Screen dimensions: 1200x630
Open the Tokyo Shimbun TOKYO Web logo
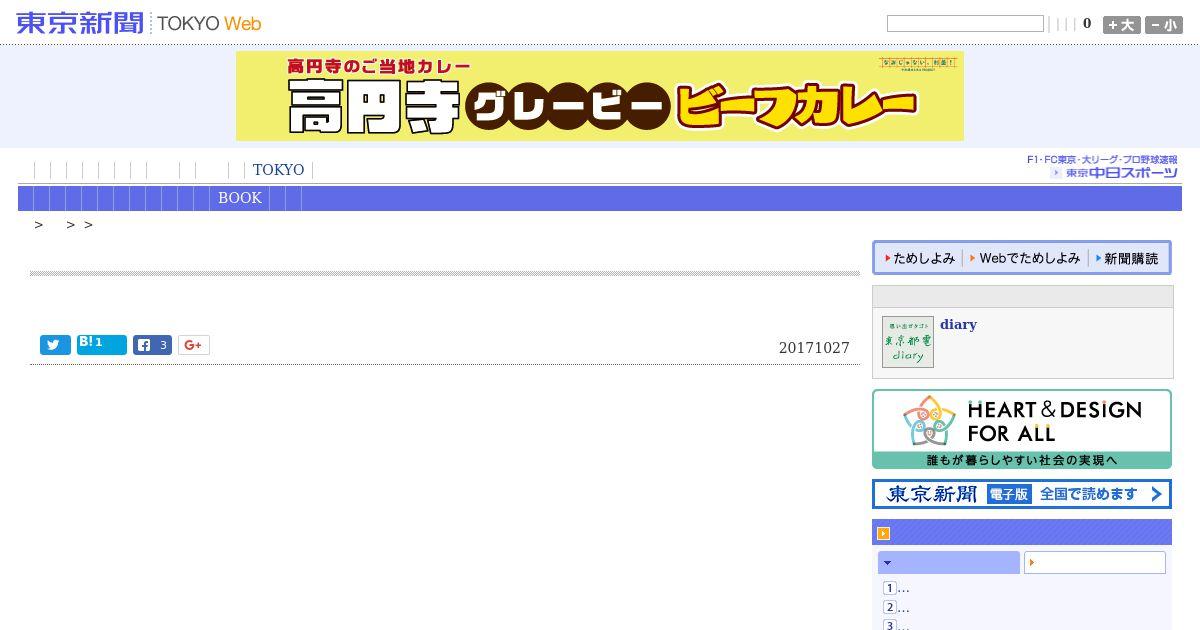[139, 23]
